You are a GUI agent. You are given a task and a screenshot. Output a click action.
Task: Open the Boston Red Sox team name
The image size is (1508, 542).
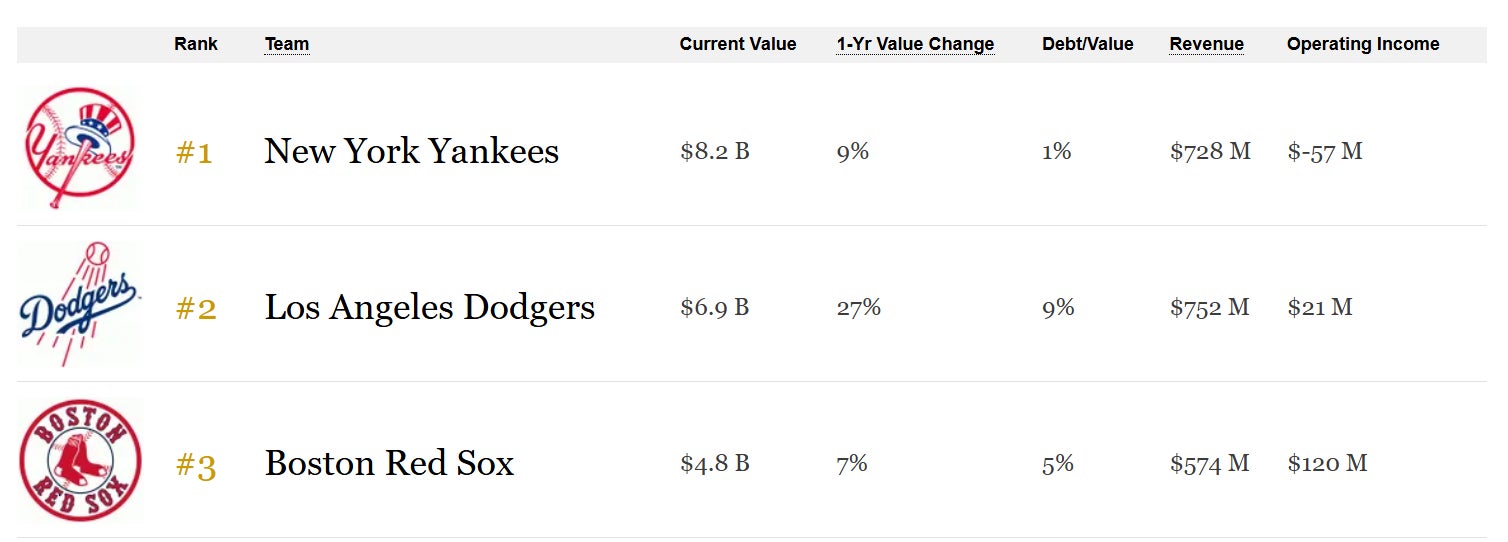pyautogui.click(x=389, y=464)
